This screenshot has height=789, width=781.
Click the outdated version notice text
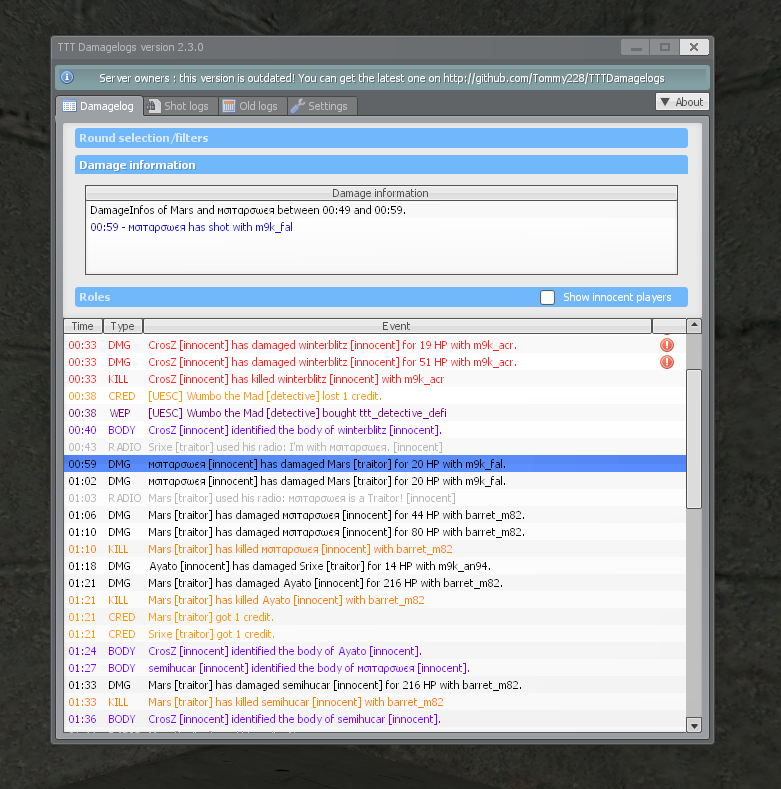coord(381,78)
